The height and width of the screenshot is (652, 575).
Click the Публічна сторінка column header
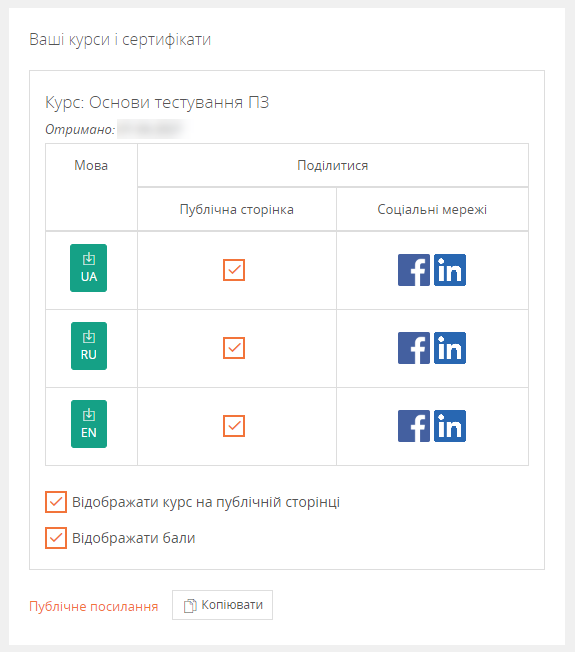[237, 209]
